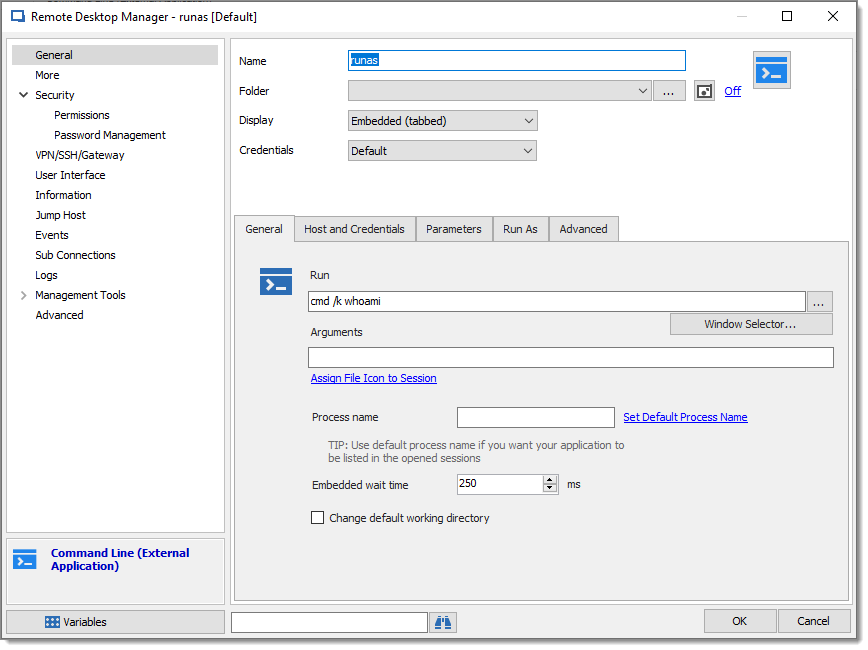Click the Run command input field
868x650 pixels.
(x=557, y=302)
